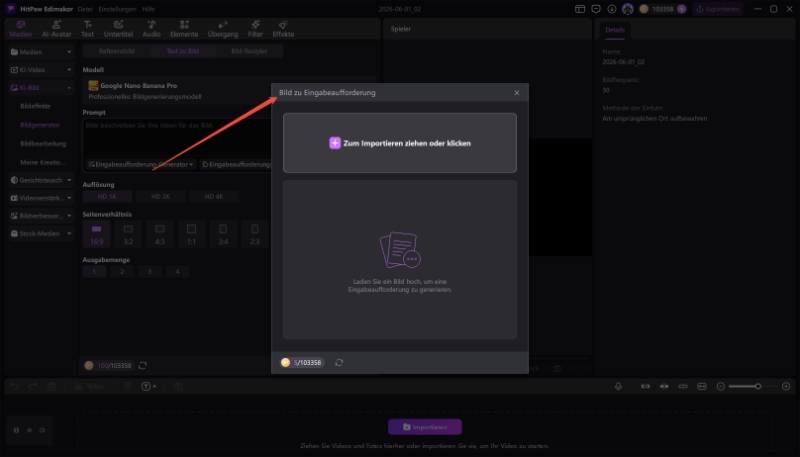800x457 pixels.
Task: Click the Importieren button in timeline
Action: tap(425, 427)
